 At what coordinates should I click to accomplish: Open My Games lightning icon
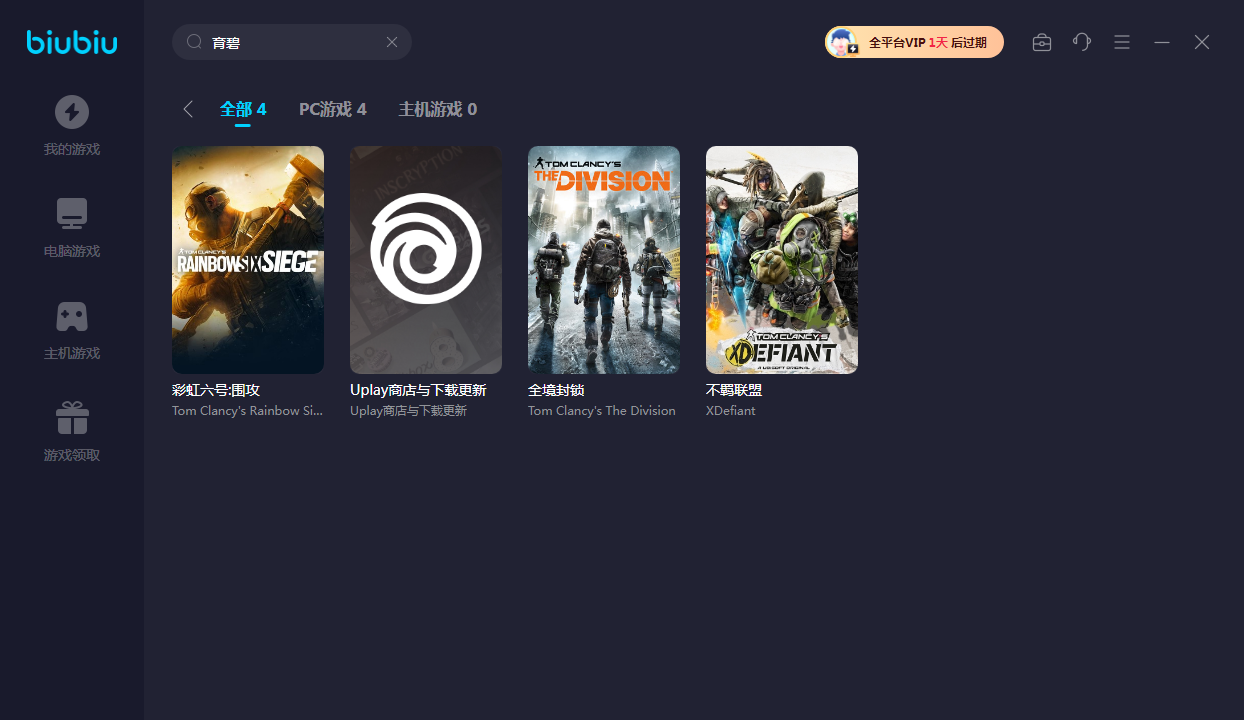coord(72,112)
